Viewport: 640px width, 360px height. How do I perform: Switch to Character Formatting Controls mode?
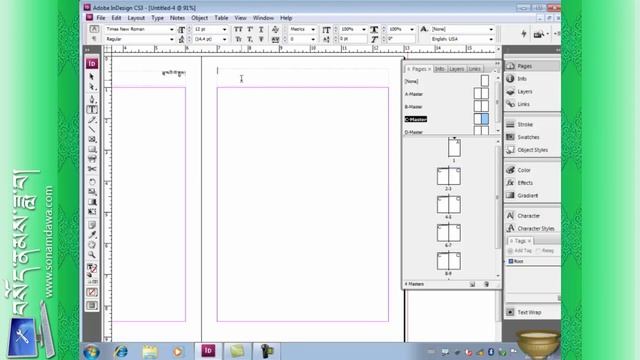[94, 29]
